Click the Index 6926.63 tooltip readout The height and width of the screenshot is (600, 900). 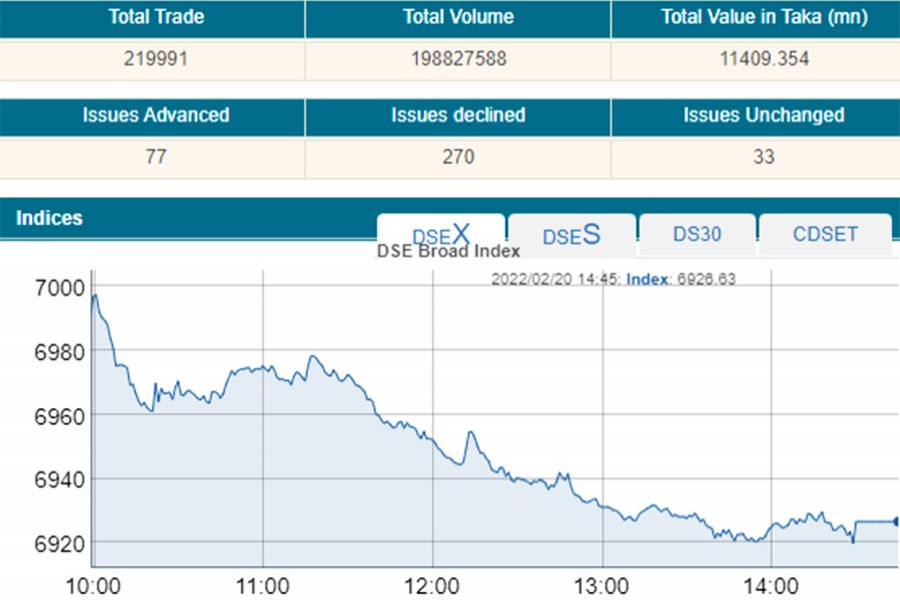[680, 279]
